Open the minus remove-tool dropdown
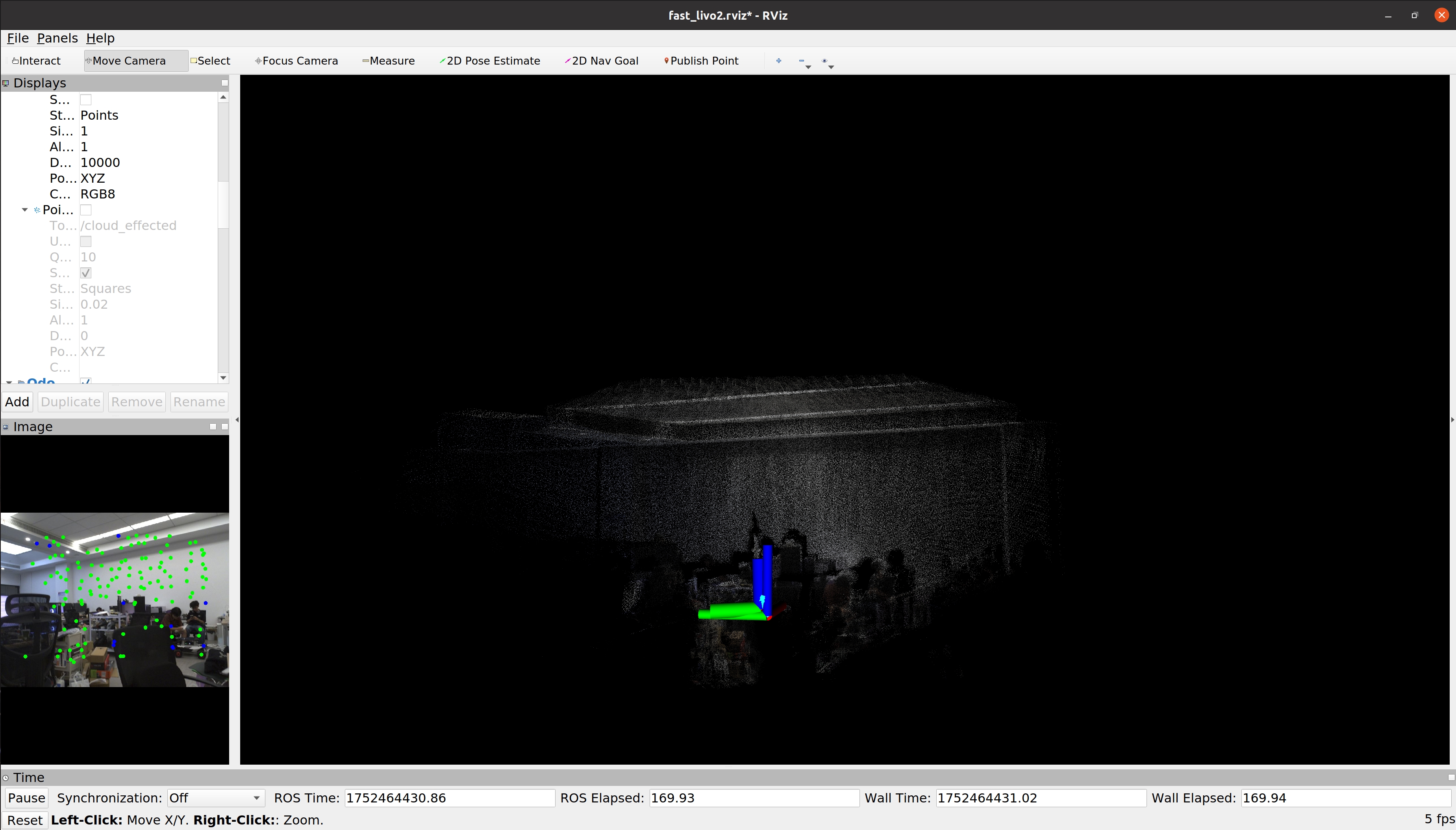This screenshot has width=1456, height=830. point(804,62)
